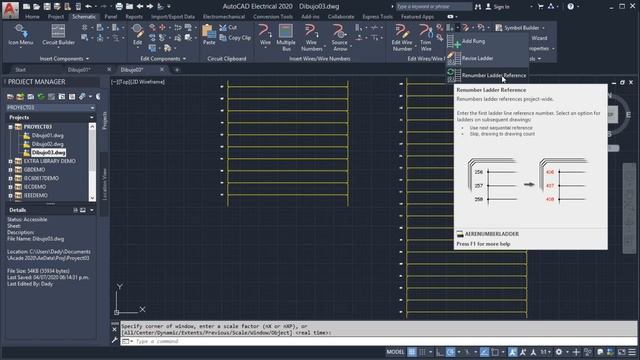
Task: Expand the EXTRA LIBRARY DEMO project node
Action: coord(10,161)
